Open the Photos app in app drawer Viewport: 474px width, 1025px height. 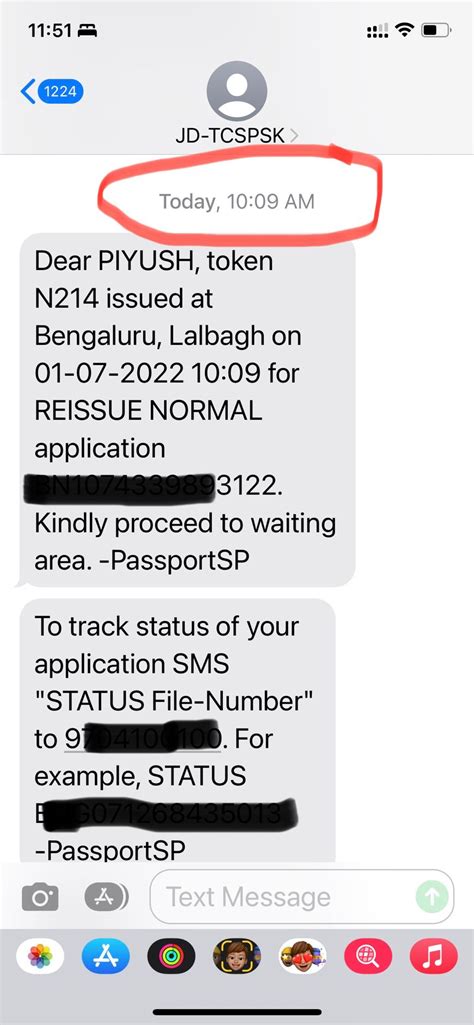pos(40,956)
